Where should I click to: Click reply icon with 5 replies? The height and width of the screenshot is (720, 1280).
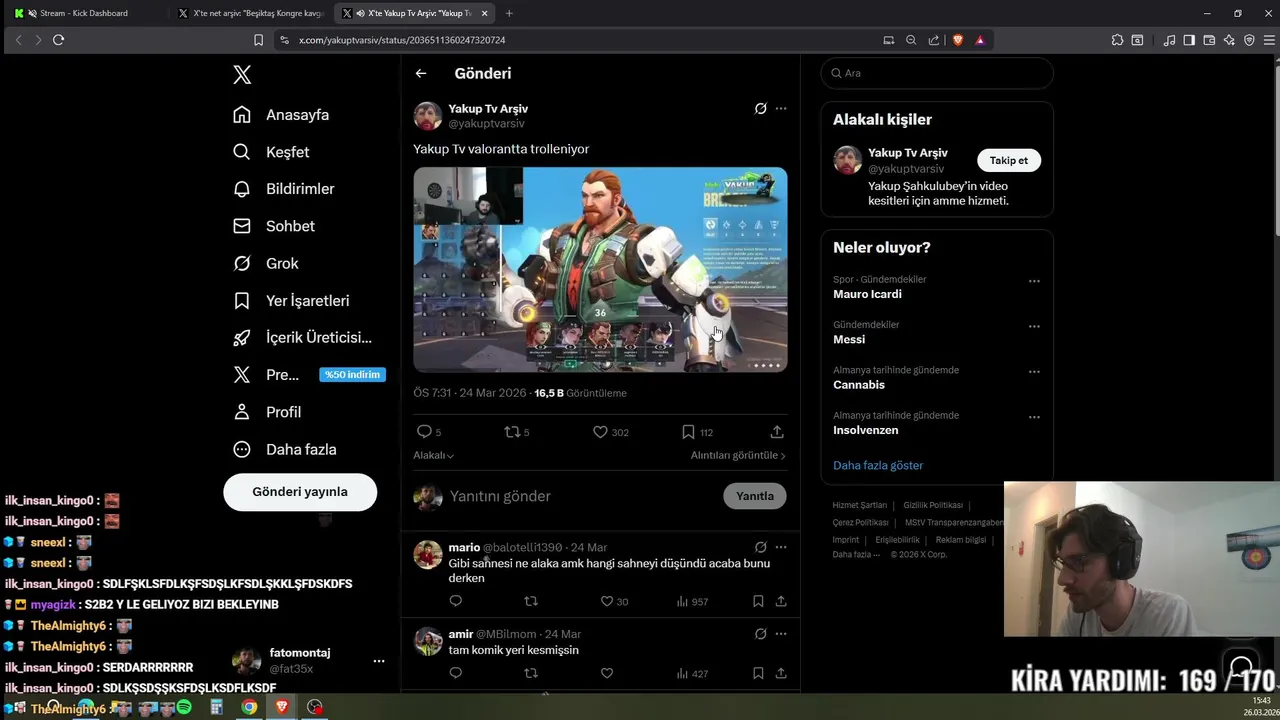click(x=424, y=432)
